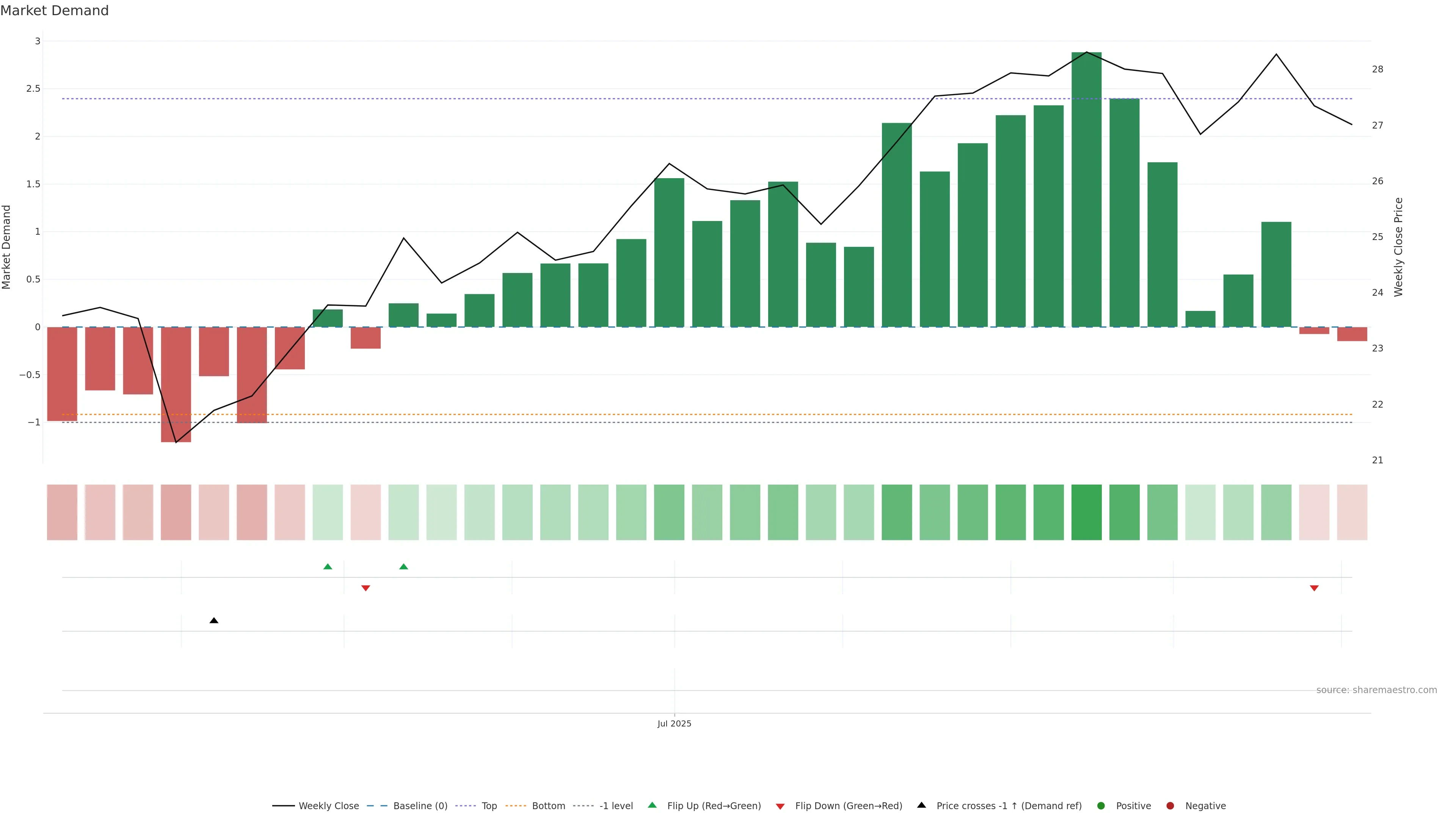The image size is (1456, 819).
Task: Click the black triangle marker in the event row
Action: point(213,621)
